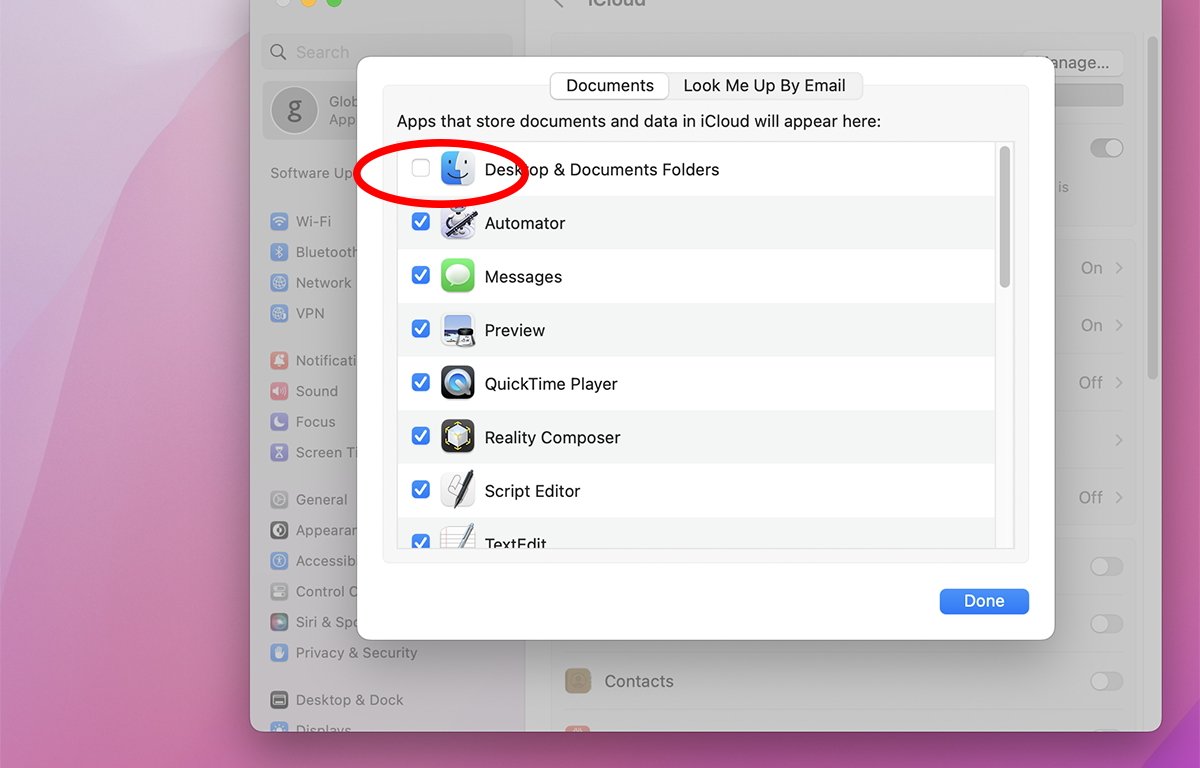The height and width of the screenshot is (768, 1200).
Task: Uncheck the Messages checkbox
Action: (x=421, y=275)
